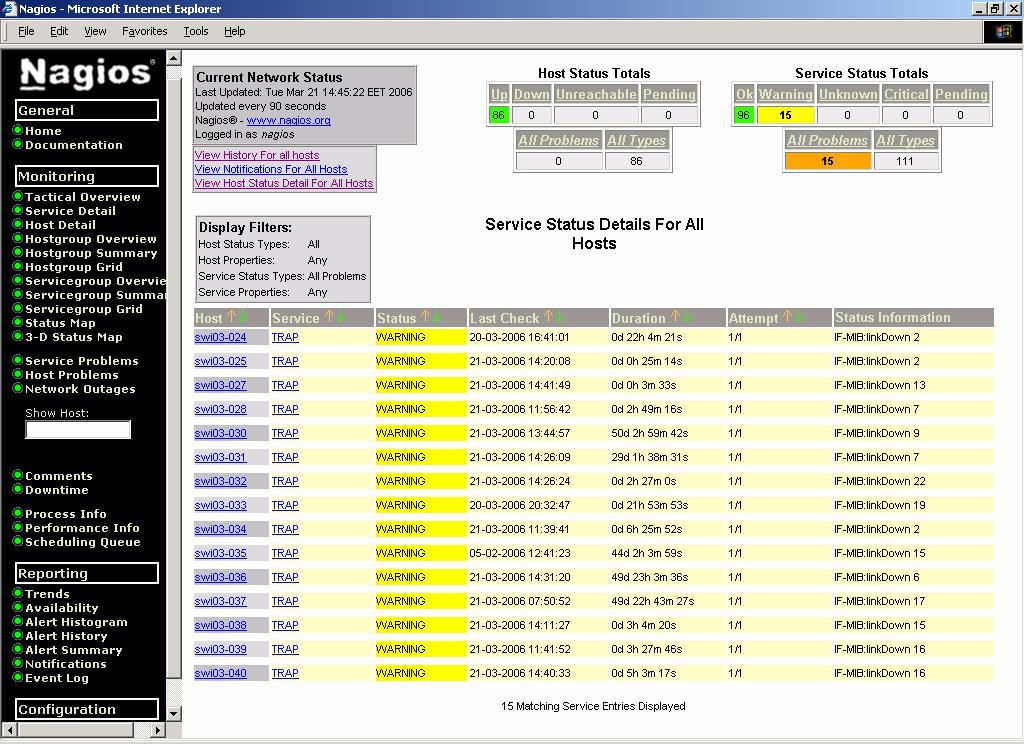Click last check 05-02-2006 12:41:23 cell
This screenshot has width=1024, height=744.
[x=520, y=553]
